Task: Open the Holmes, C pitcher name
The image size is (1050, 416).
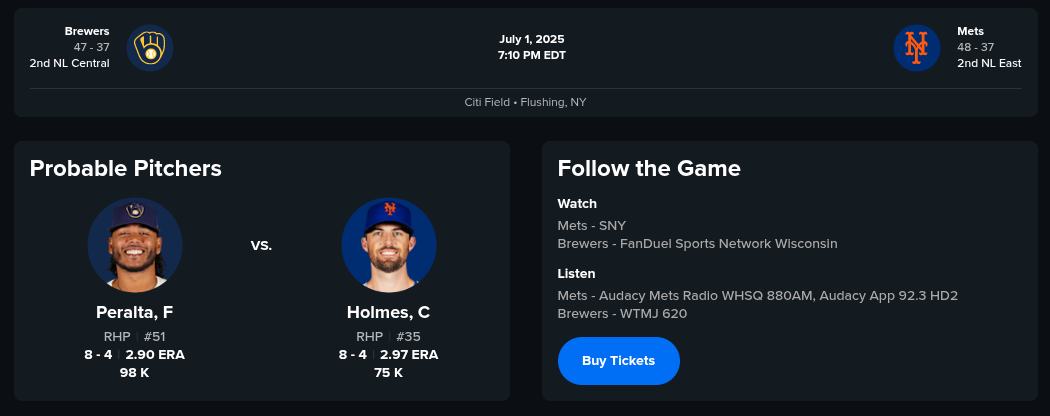Action: coord(388,312)
